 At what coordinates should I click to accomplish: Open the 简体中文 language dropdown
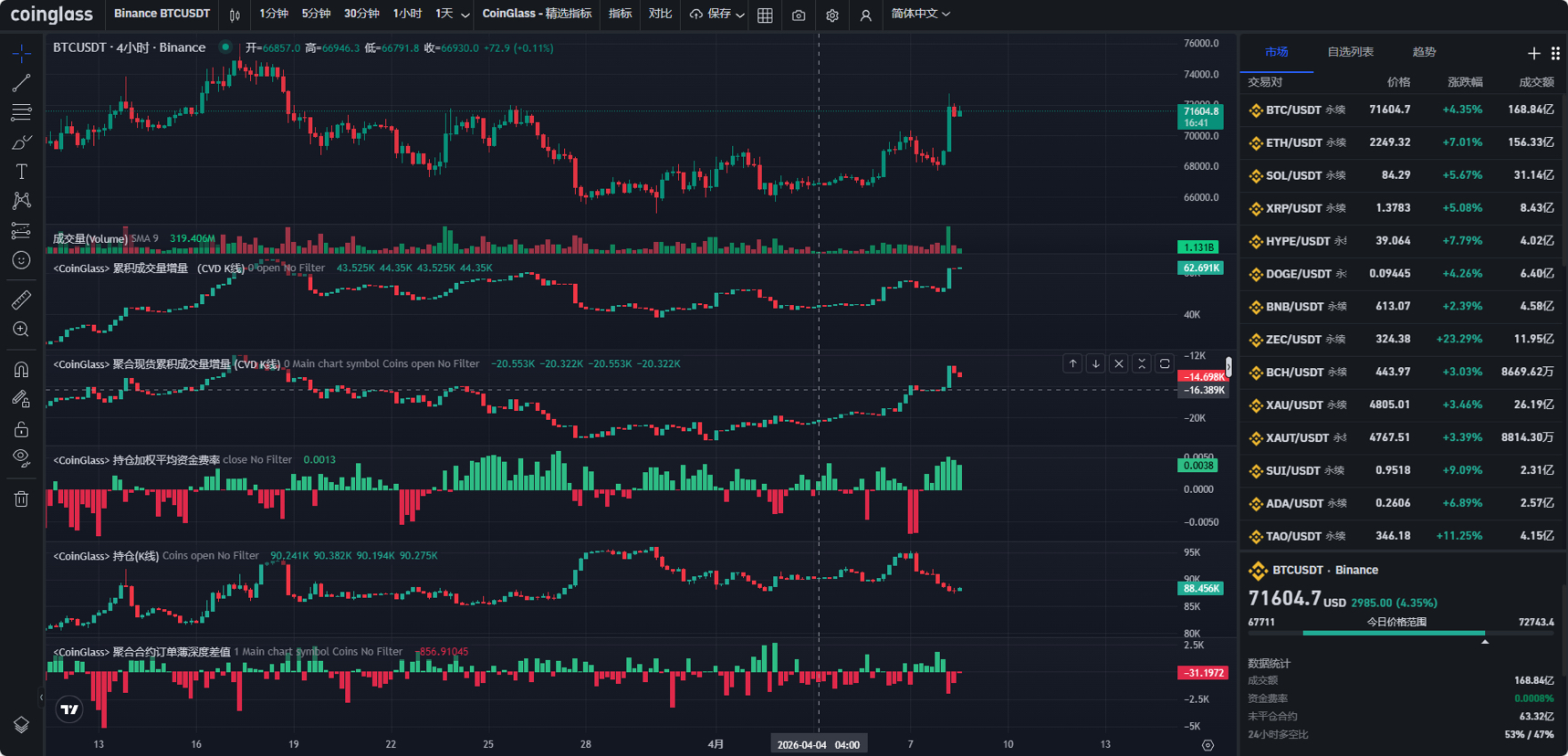(x=920, y=14)
